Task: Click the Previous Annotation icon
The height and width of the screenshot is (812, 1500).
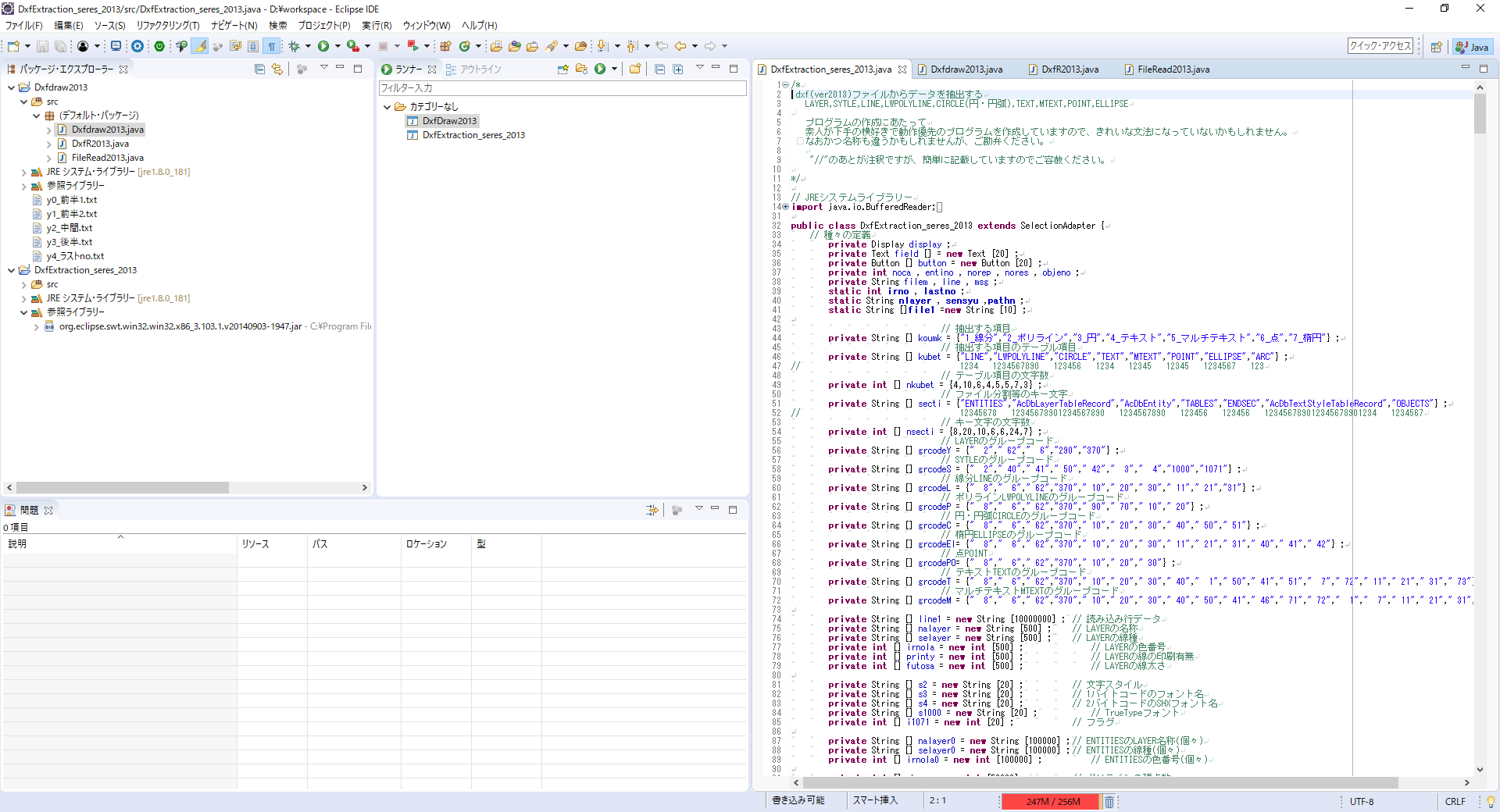Action: [x=632, y=47]
